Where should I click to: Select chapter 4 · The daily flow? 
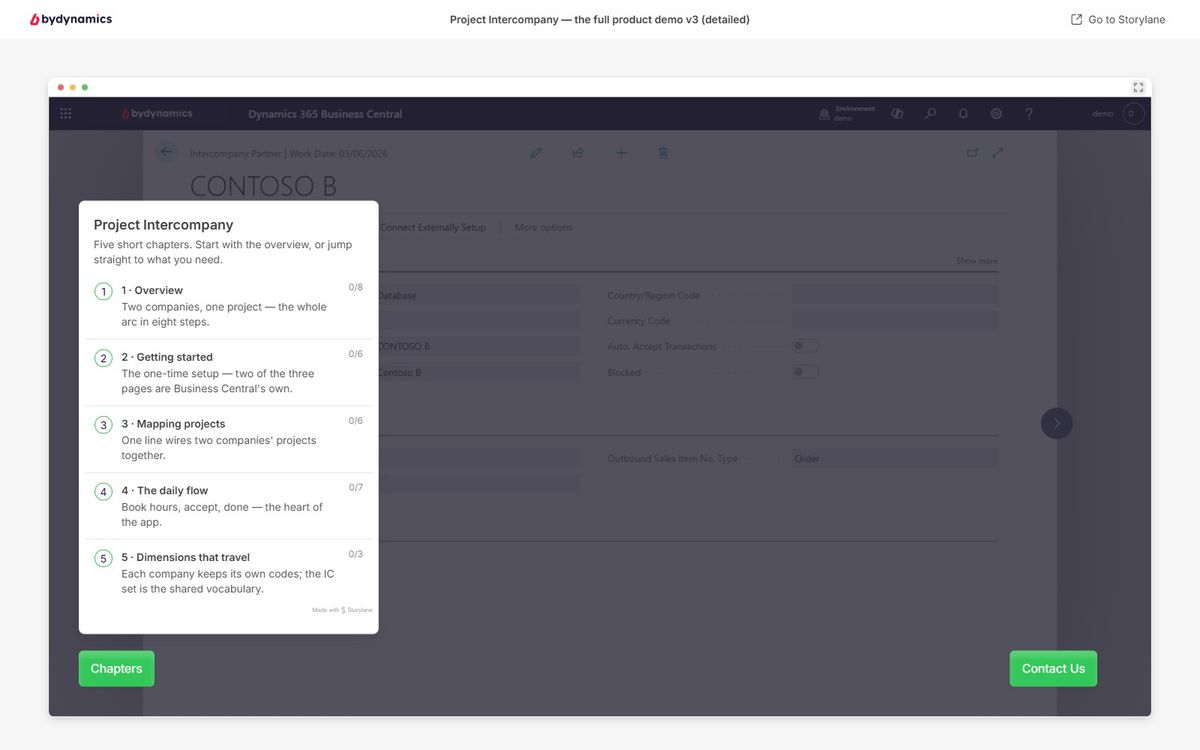coord(229,507)
